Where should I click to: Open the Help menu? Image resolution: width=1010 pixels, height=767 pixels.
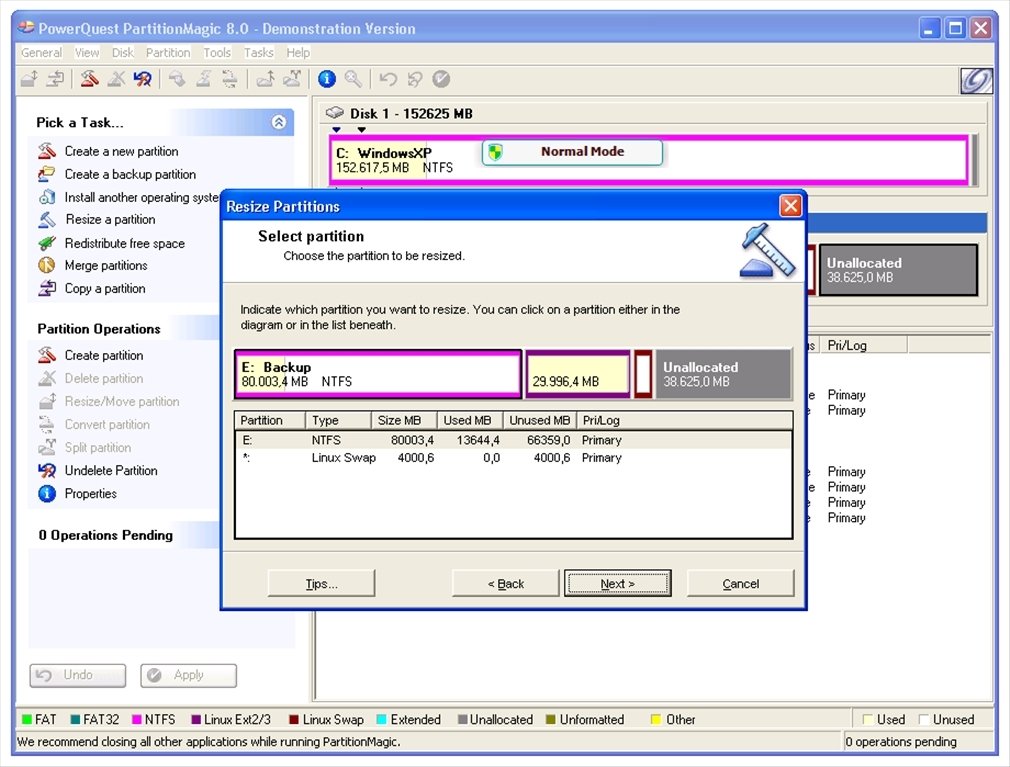coord(298,53)
